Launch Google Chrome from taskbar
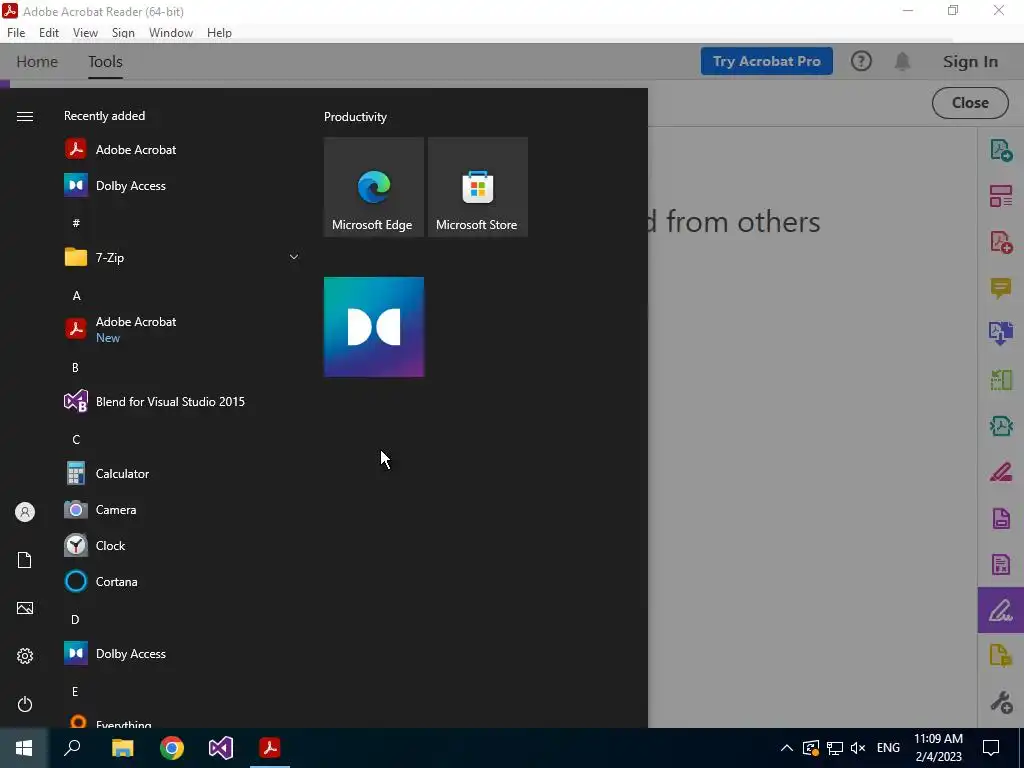The height and width of the screenshot is (768, 1024). point(172,748)
